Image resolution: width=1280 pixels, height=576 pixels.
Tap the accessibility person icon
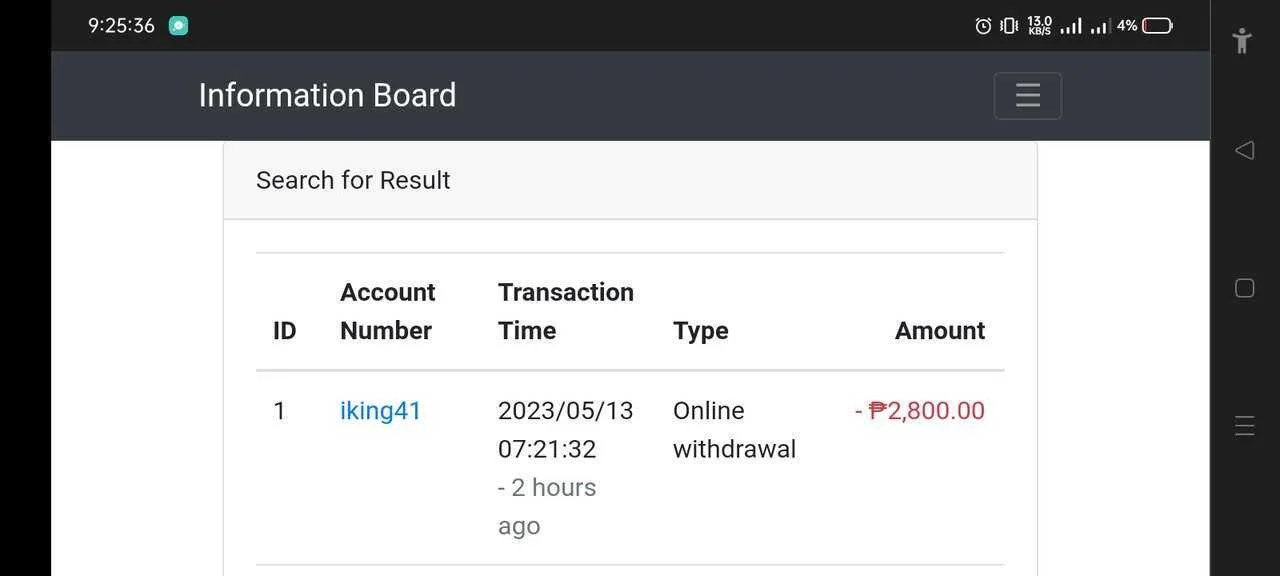1243,41
